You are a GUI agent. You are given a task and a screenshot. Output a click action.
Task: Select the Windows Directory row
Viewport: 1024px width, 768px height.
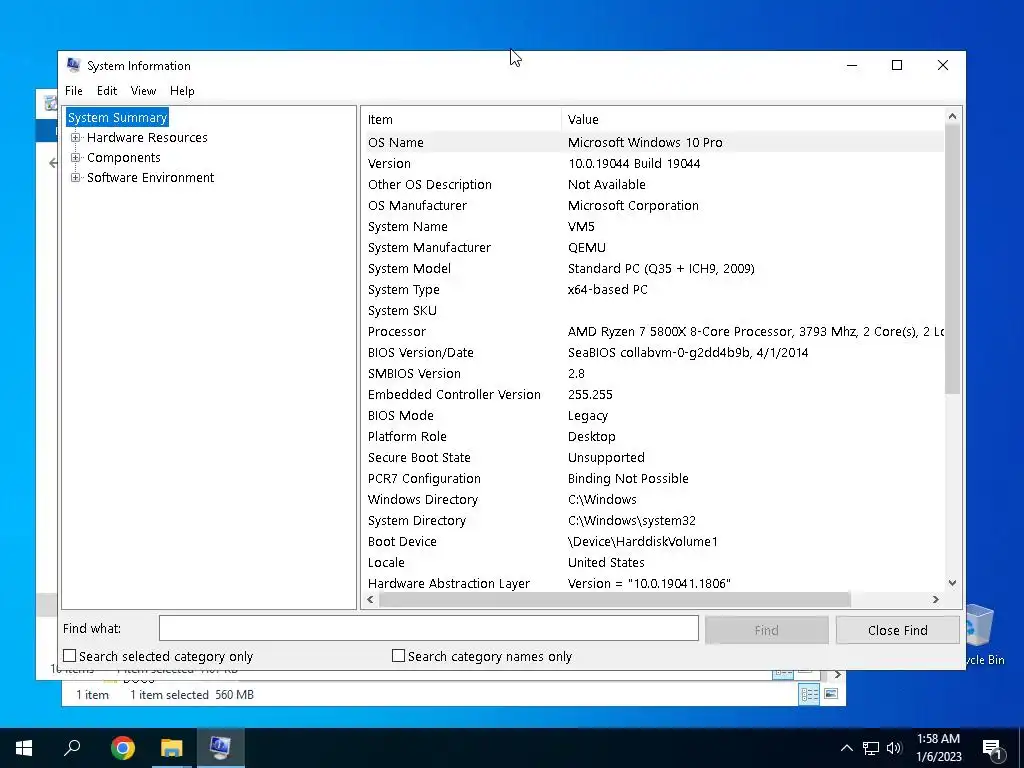tap(653, 499)
